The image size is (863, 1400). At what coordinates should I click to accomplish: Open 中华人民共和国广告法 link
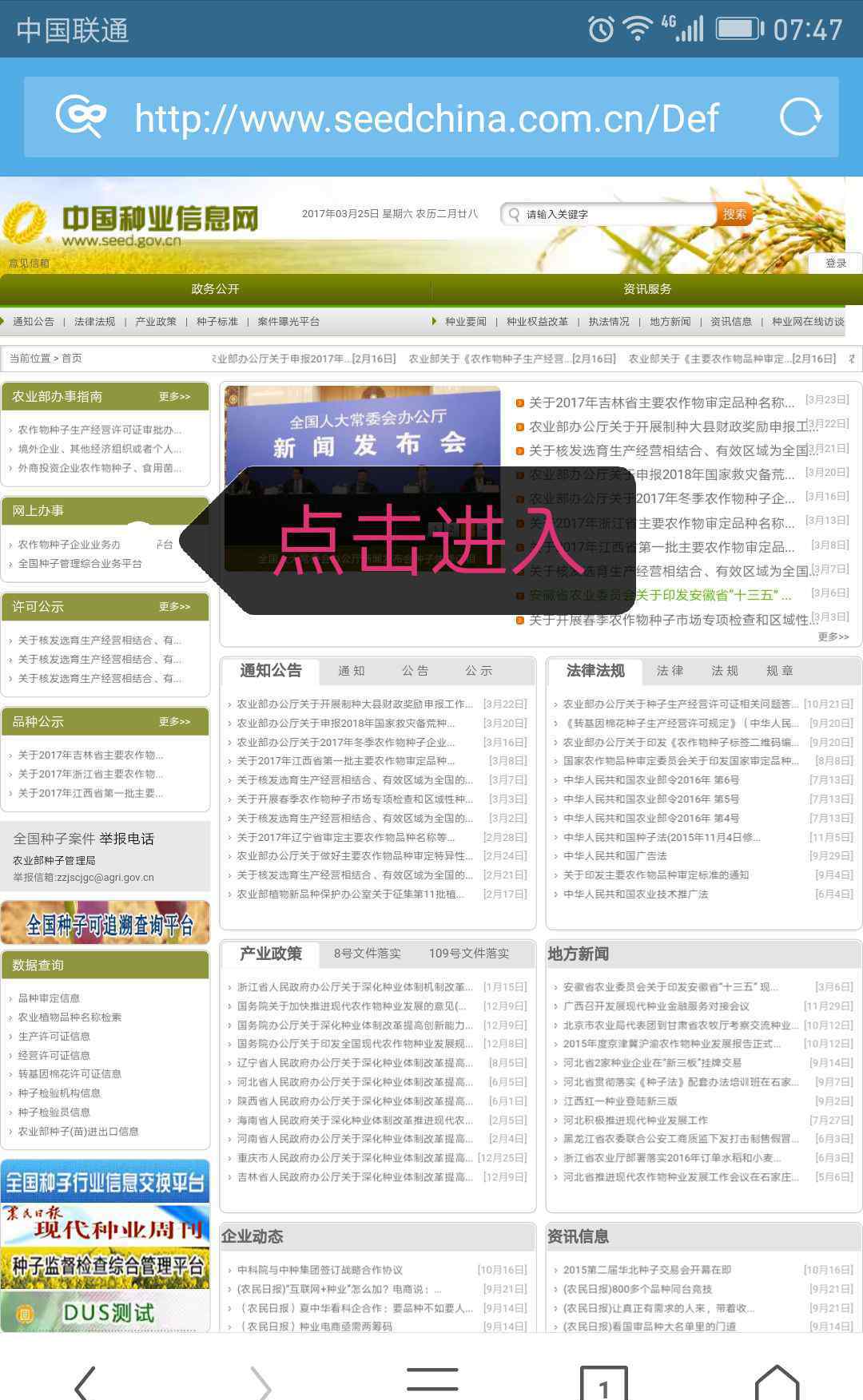click(615, 856)
